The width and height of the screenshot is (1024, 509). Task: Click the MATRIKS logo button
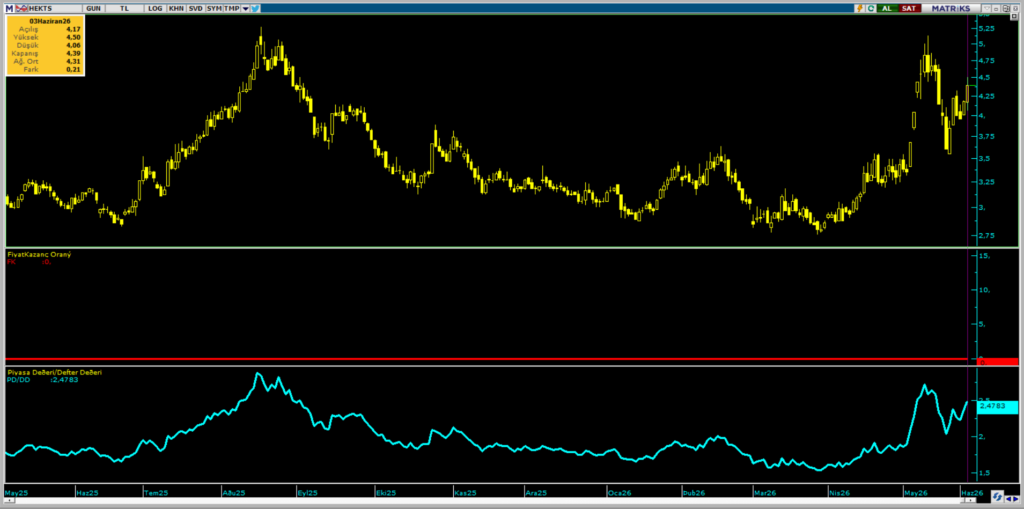tap(951, 8)
